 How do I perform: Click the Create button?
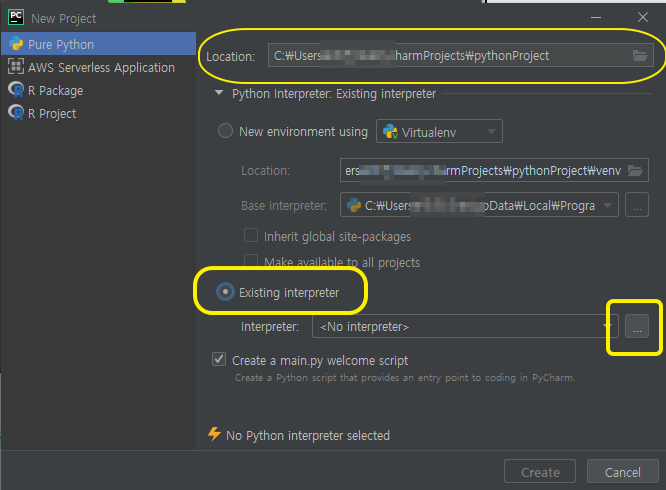(x=540, y=471)
